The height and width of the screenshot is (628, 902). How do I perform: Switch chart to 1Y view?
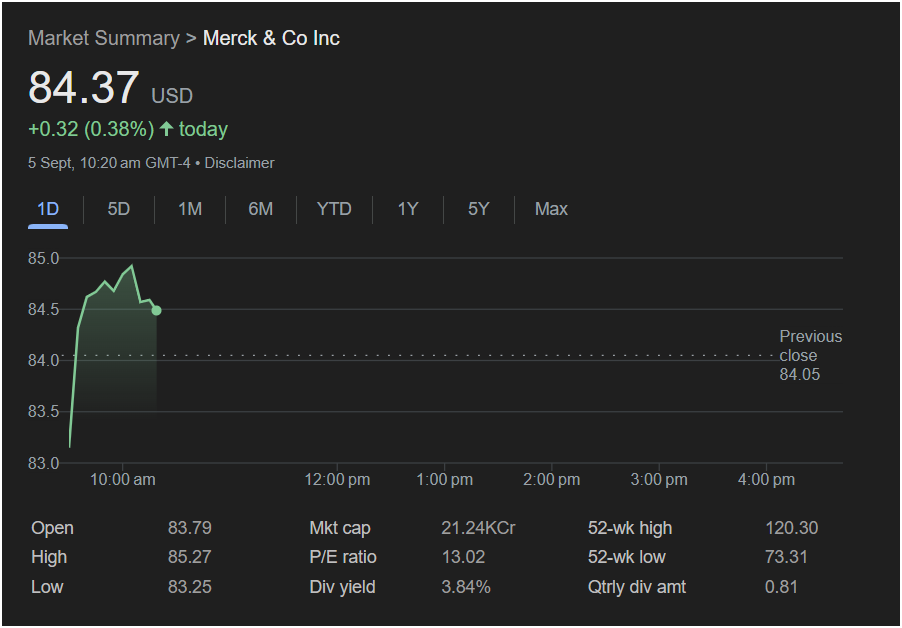408,209
